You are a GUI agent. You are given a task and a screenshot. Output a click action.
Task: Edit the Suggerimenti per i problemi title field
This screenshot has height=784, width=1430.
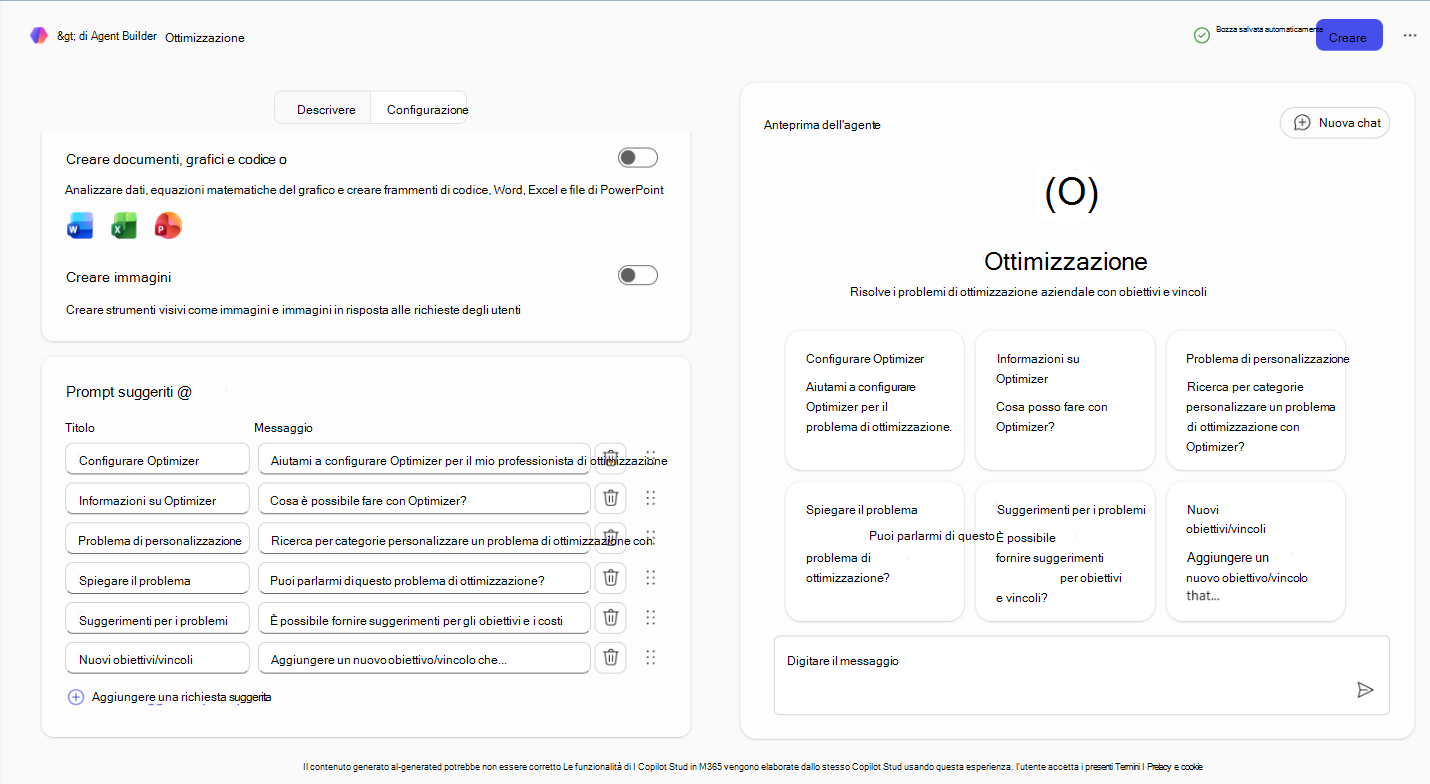[157, 619]
